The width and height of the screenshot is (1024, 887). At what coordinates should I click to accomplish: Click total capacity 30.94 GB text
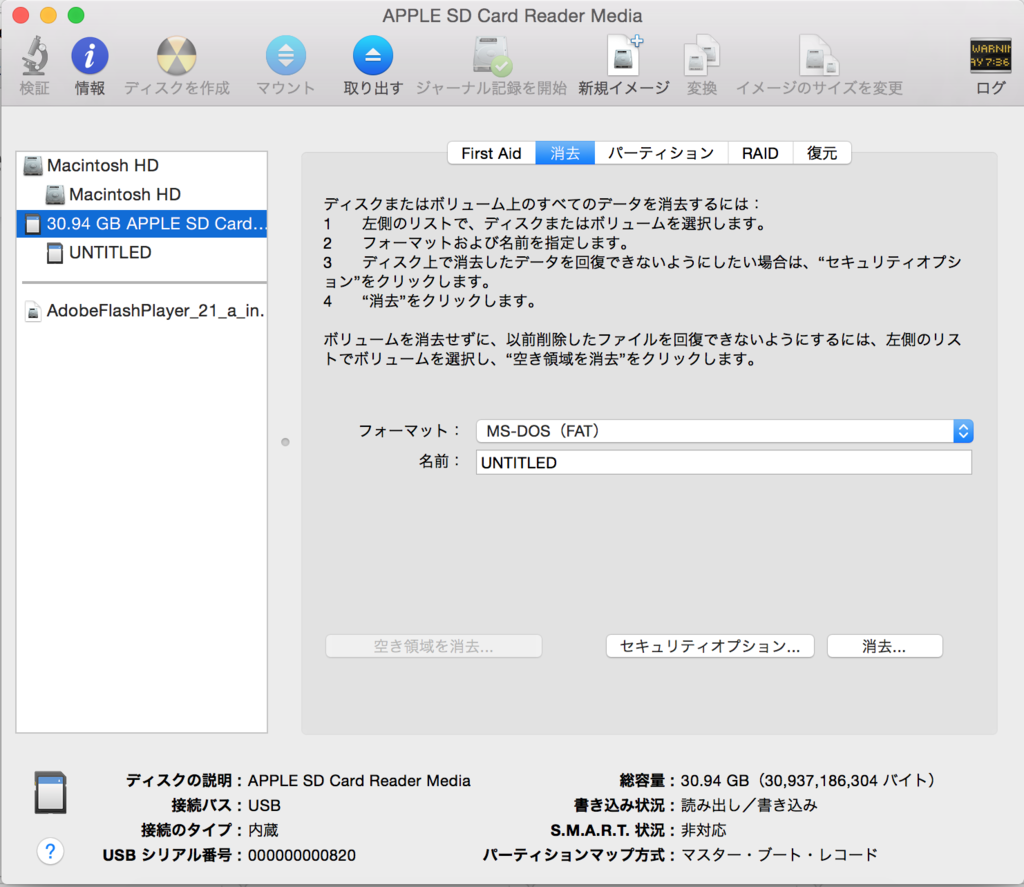[808, 781]
